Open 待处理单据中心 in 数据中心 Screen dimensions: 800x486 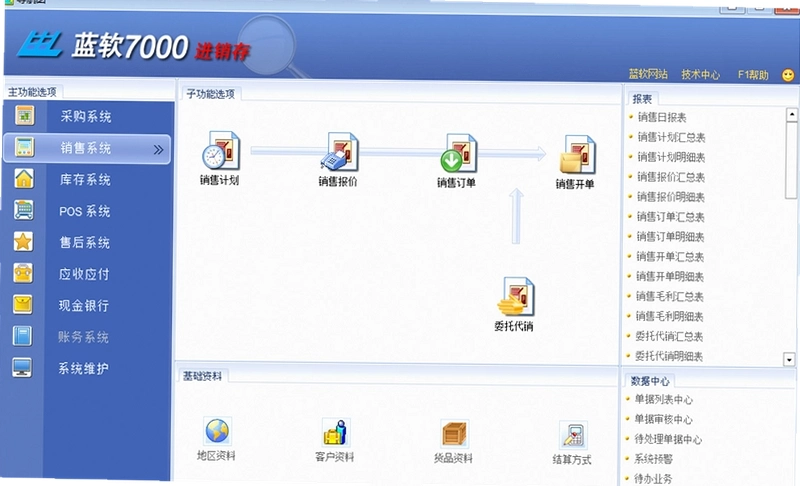click(x=668, y=439)
